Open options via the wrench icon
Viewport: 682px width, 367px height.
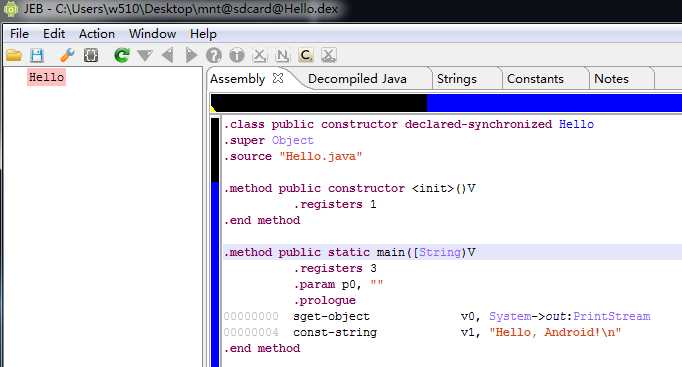pos(67,55)
